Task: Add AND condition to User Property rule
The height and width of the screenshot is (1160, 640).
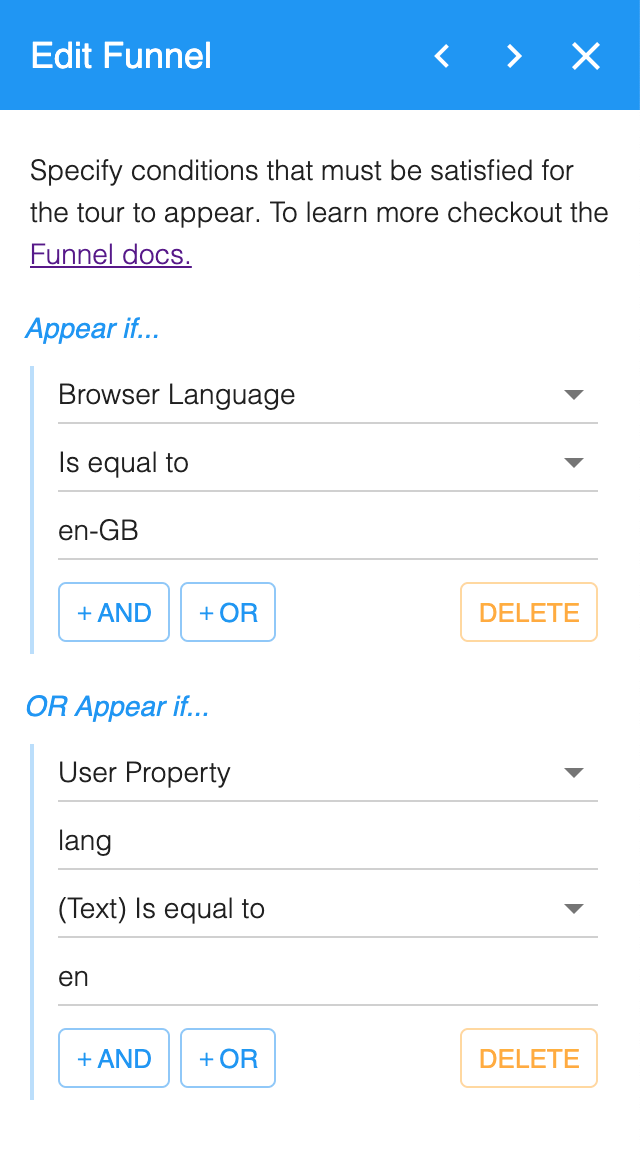Action: (114, 1059)
